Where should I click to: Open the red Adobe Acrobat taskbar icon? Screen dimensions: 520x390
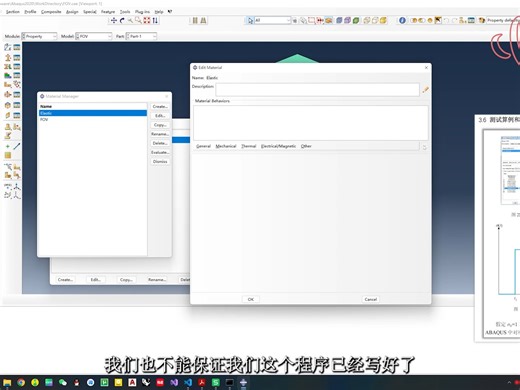tap(202, 383)
